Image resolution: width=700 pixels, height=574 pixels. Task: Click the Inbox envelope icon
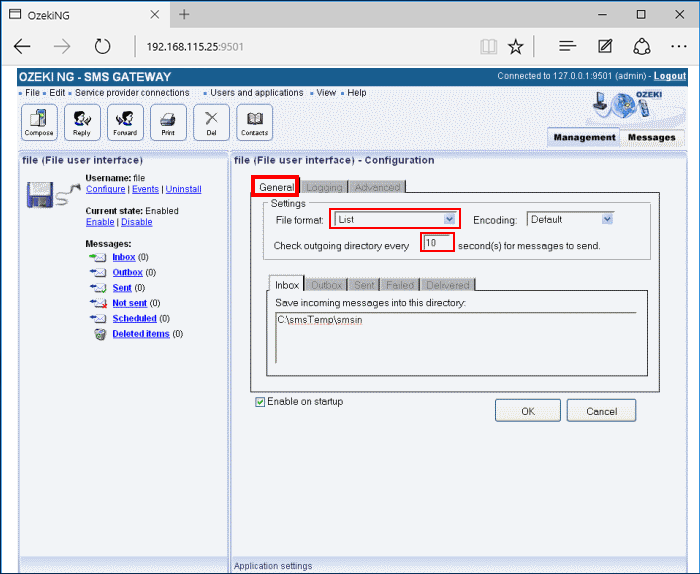tap(98, 258)
